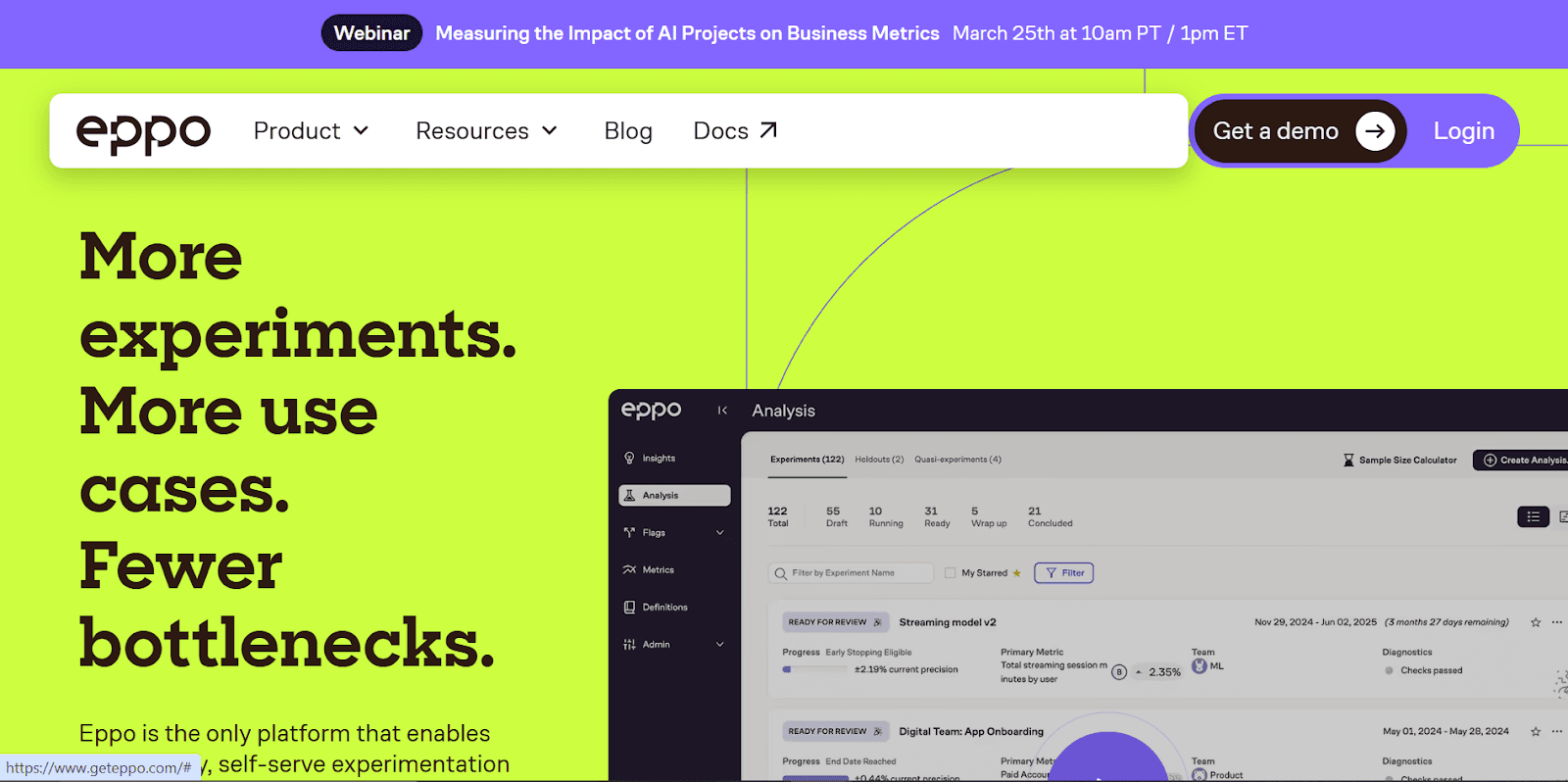Expand the Admin section chevron in the sidebar
This screenshot has width=1568, height=782.
(x=720, y=645)
